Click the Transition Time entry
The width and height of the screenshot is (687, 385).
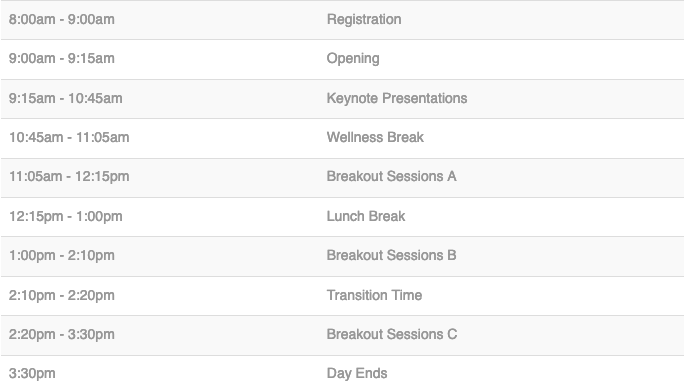[x=375, y=295]
